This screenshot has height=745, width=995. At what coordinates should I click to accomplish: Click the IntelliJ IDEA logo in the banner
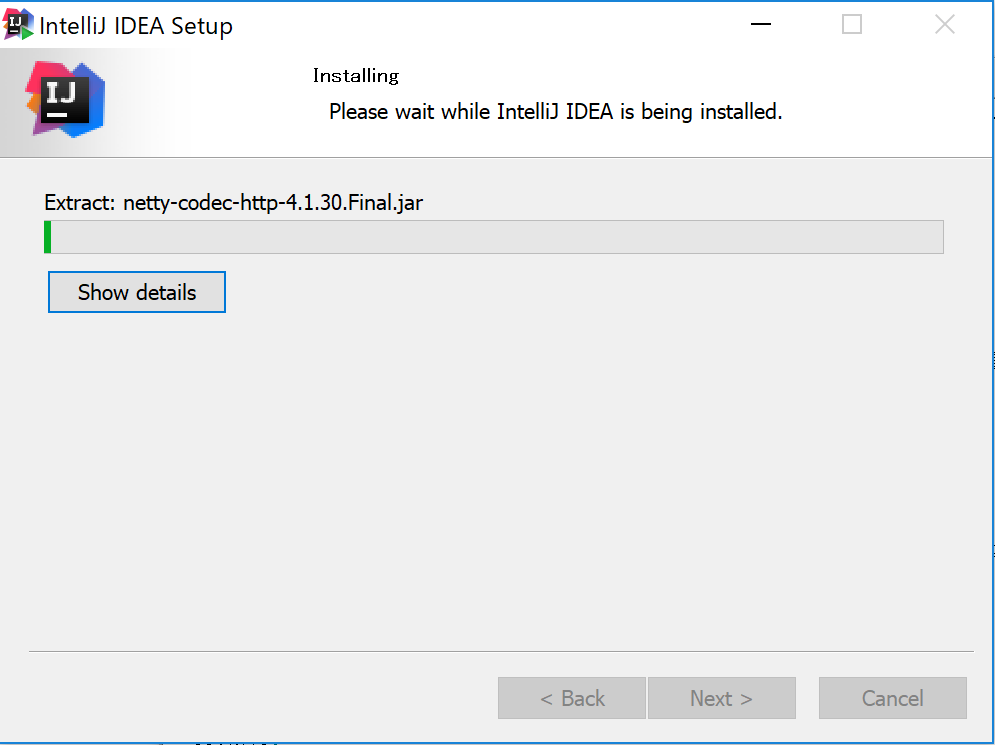tap(64, 100)
